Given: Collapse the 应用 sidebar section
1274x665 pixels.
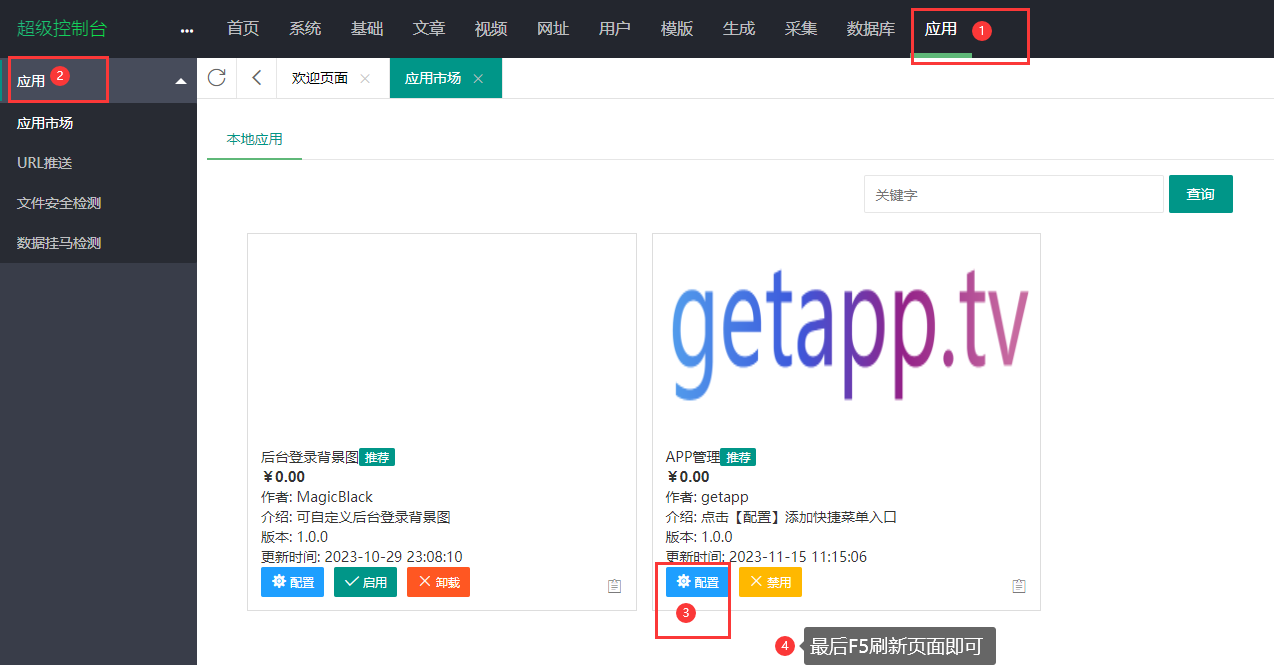Looking at the screenshot, I should (x=181, y=81).
